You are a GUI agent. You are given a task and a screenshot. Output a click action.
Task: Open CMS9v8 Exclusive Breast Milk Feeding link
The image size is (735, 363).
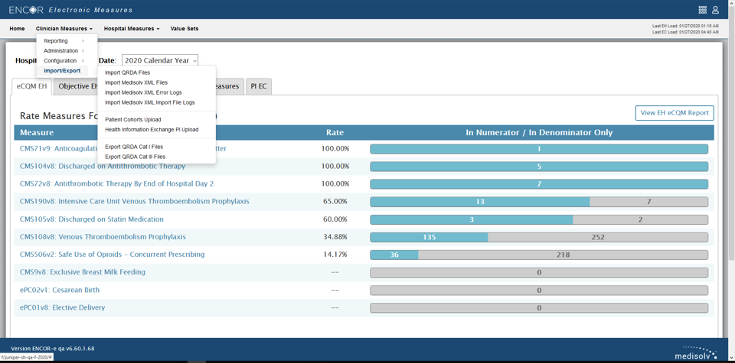pos(82,272)
